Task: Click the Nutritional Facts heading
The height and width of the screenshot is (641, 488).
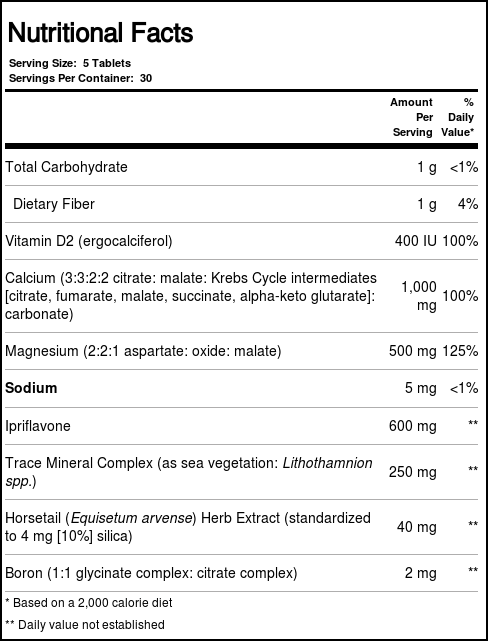Action: coord(101,33)
